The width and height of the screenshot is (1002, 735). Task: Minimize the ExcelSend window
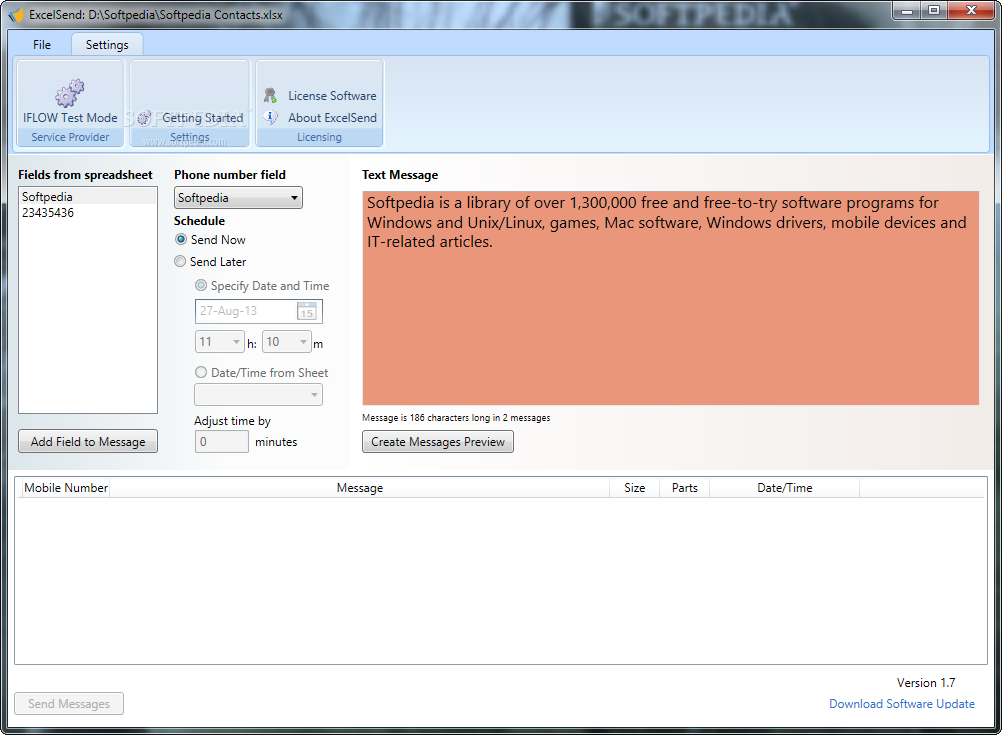click(x=907, y=11)
